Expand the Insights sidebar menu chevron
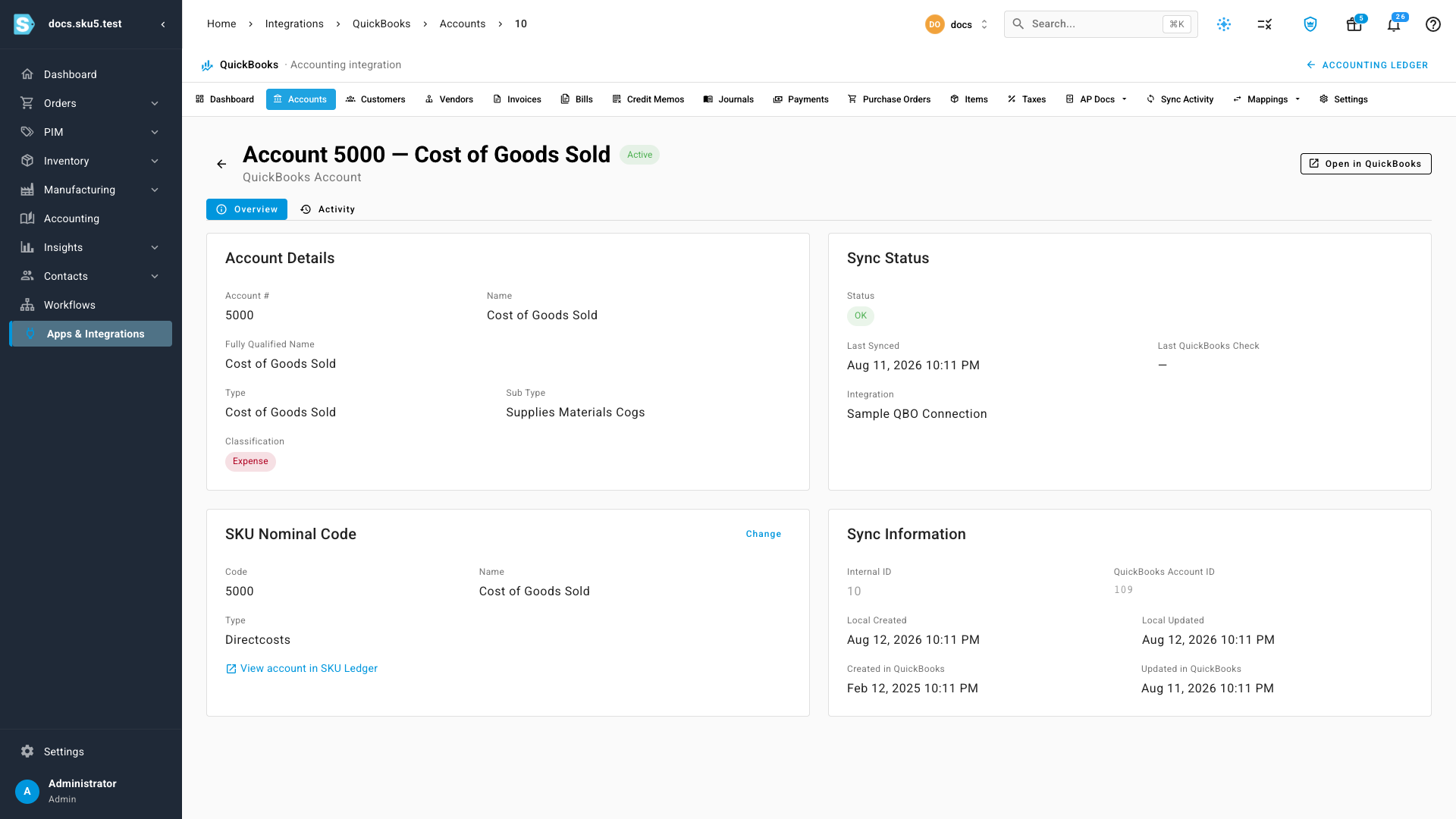The image size is (1456, 819). click(155, 247)
